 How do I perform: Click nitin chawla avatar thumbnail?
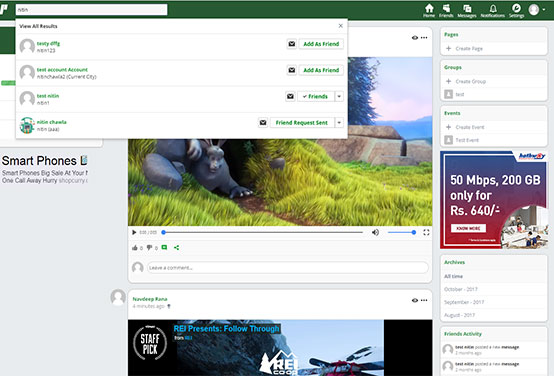[27, 125]
